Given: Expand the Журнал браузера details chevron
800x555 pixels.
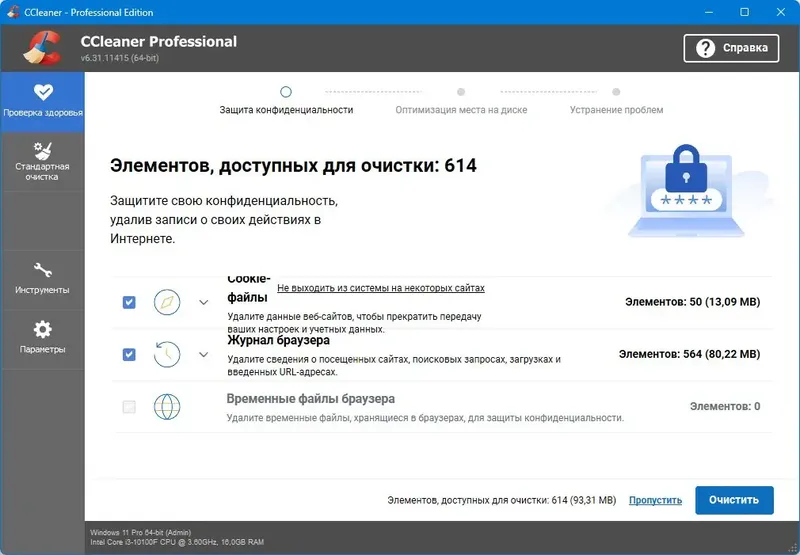Looking at the screenshot, I should [204, 354].
